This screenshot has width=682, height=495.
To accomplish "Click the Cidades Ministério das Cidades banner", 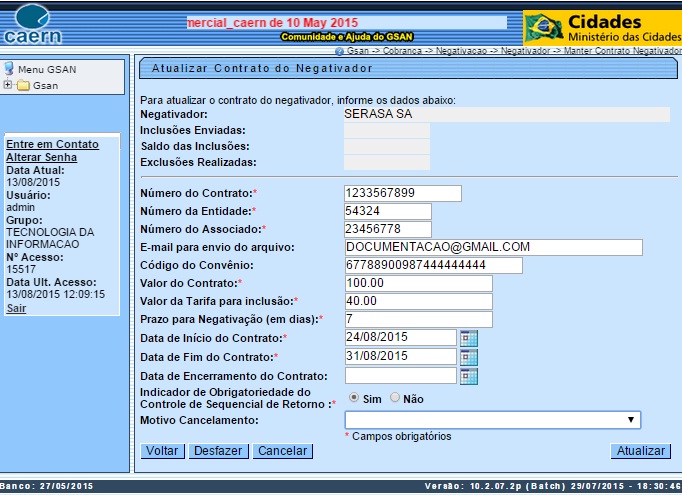I will (602, 27).
